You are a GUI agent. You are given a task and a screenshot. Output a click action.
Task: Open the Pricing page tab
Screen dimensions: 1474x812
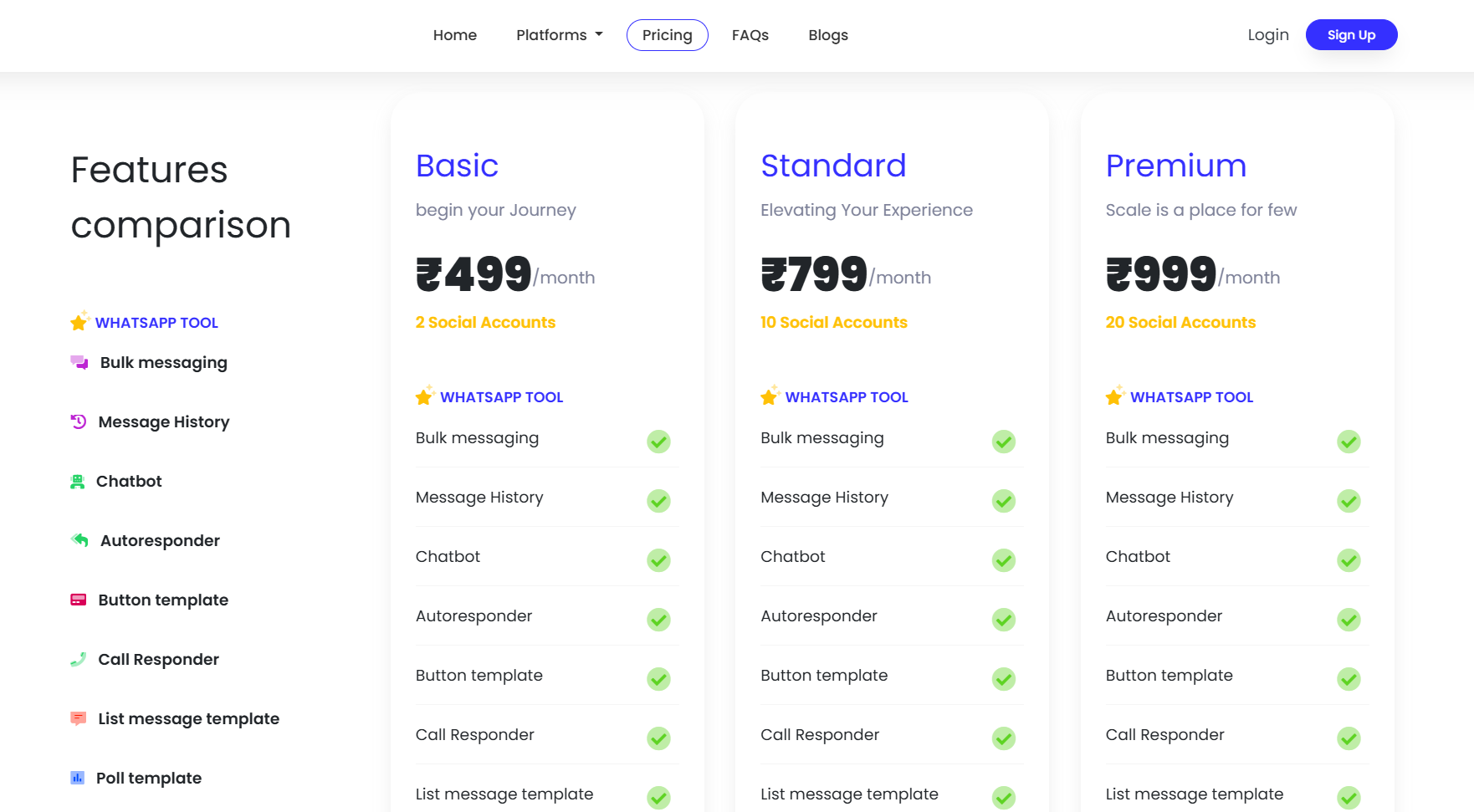(667, 35)
